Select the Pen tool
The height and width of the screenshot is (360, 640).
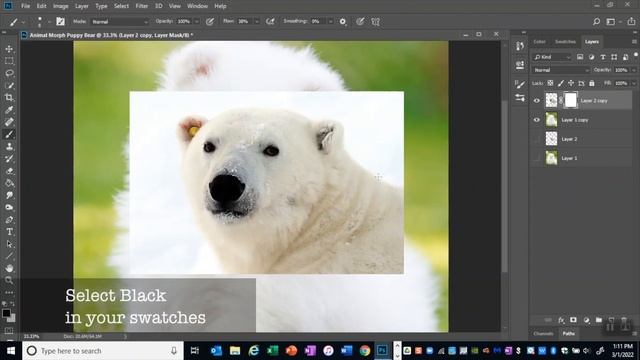coord(9,220)
